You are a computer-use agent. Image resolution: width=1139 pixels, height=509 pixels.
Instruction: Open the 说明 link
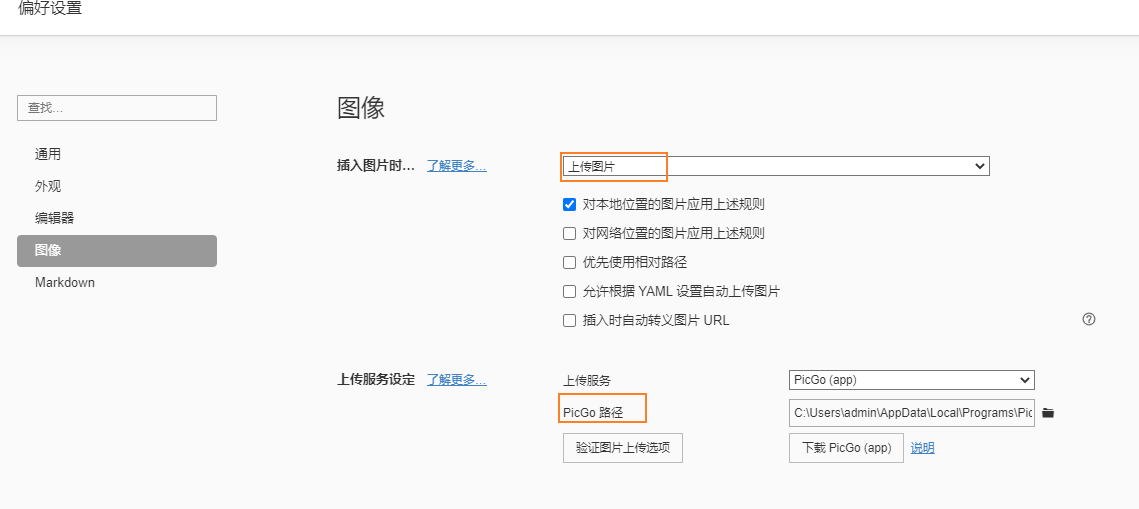(923, 448)
